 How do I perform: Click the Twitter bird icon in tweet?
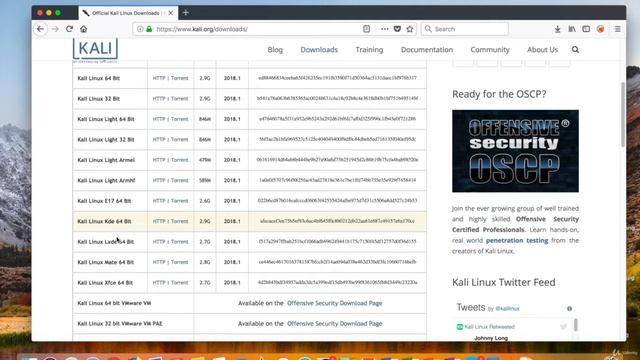pyautogui.click(x=564, y=327)
